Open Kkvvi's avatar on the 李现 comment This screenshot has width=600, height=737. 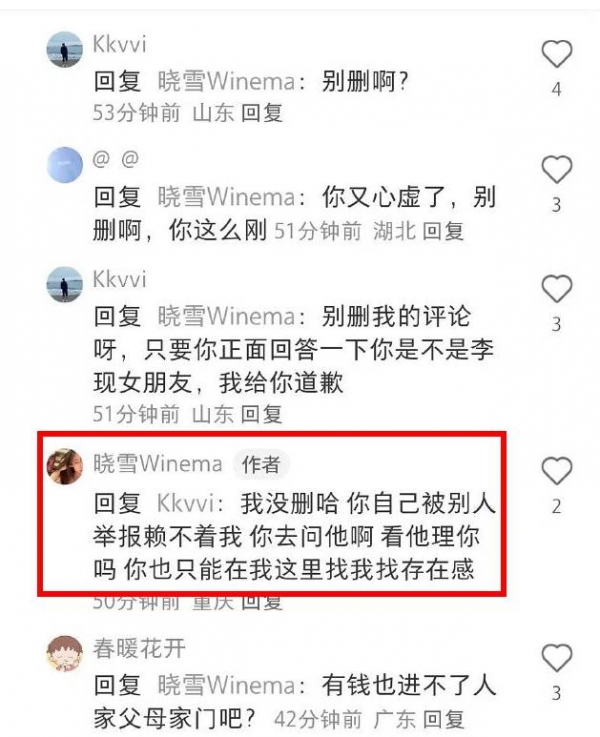pos(65,284)
